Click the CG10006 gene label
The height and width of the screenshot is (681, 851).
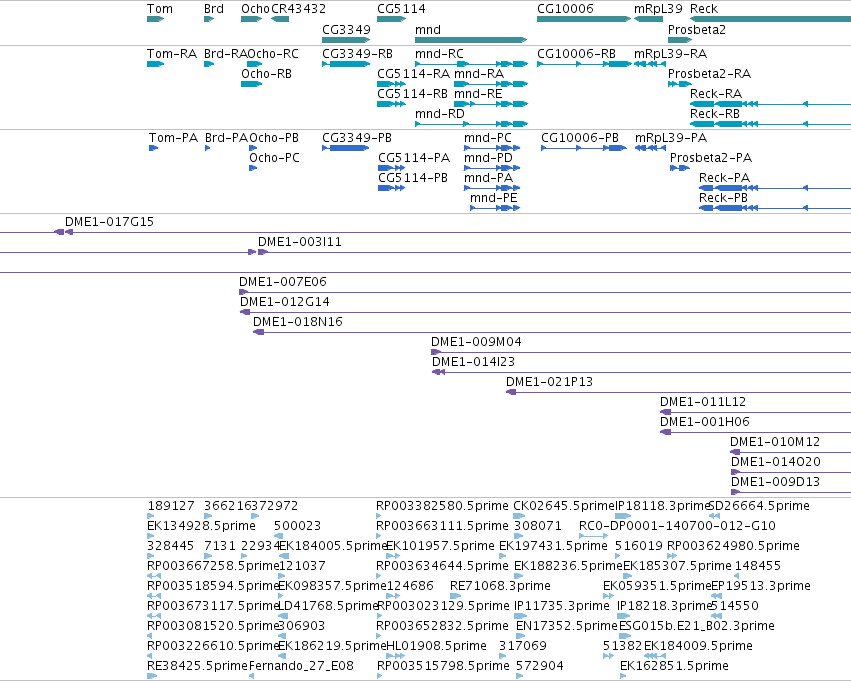[565, 9]
